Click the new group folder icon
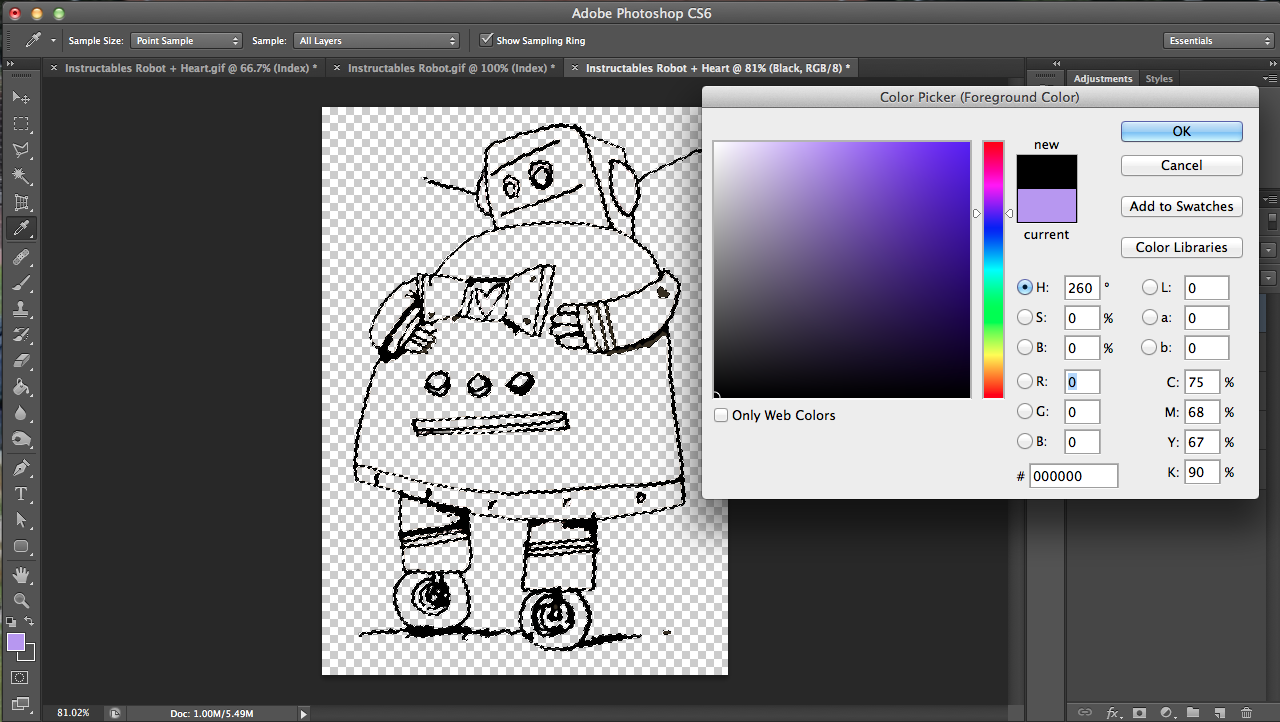 coord(1192,712)
